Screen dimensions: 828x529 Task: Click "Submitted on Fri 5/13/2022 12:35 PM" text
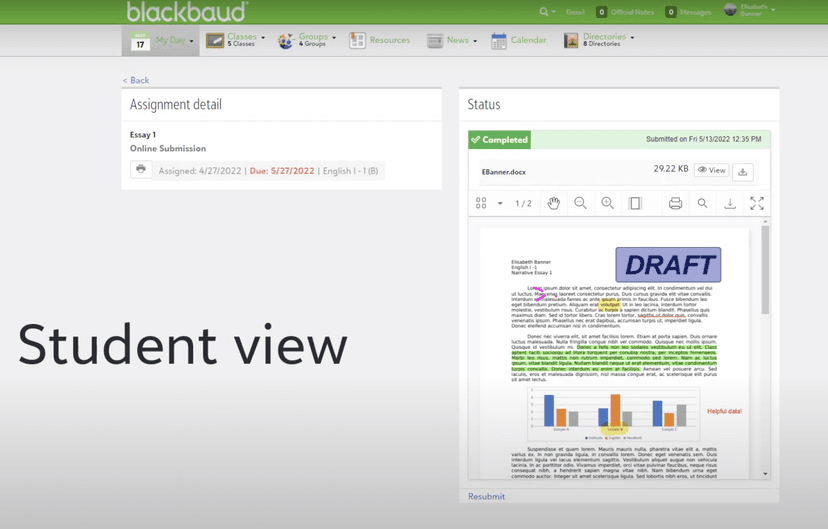pyautogui.click(x=703, y=139)
